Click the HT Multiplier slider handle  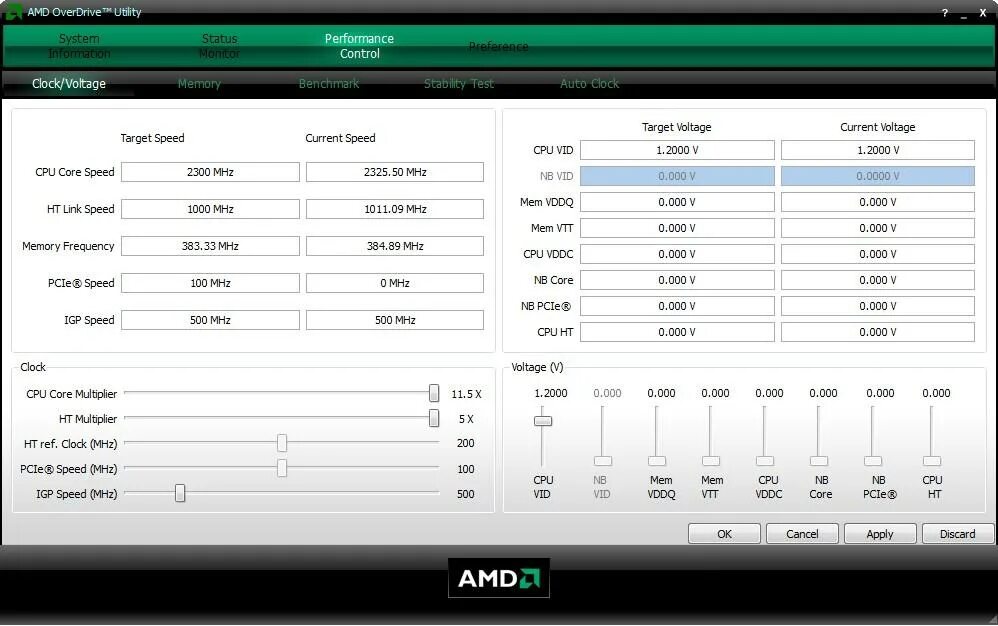pos(434,418)
